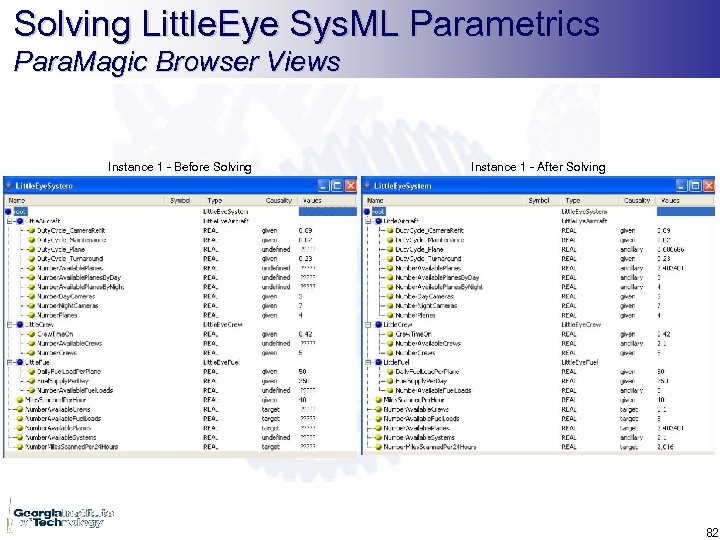Screen dimensions: 720x540
Task: Maximize the Before Solving LittleEyeSystem window
Action: click(x=338, y=186)
